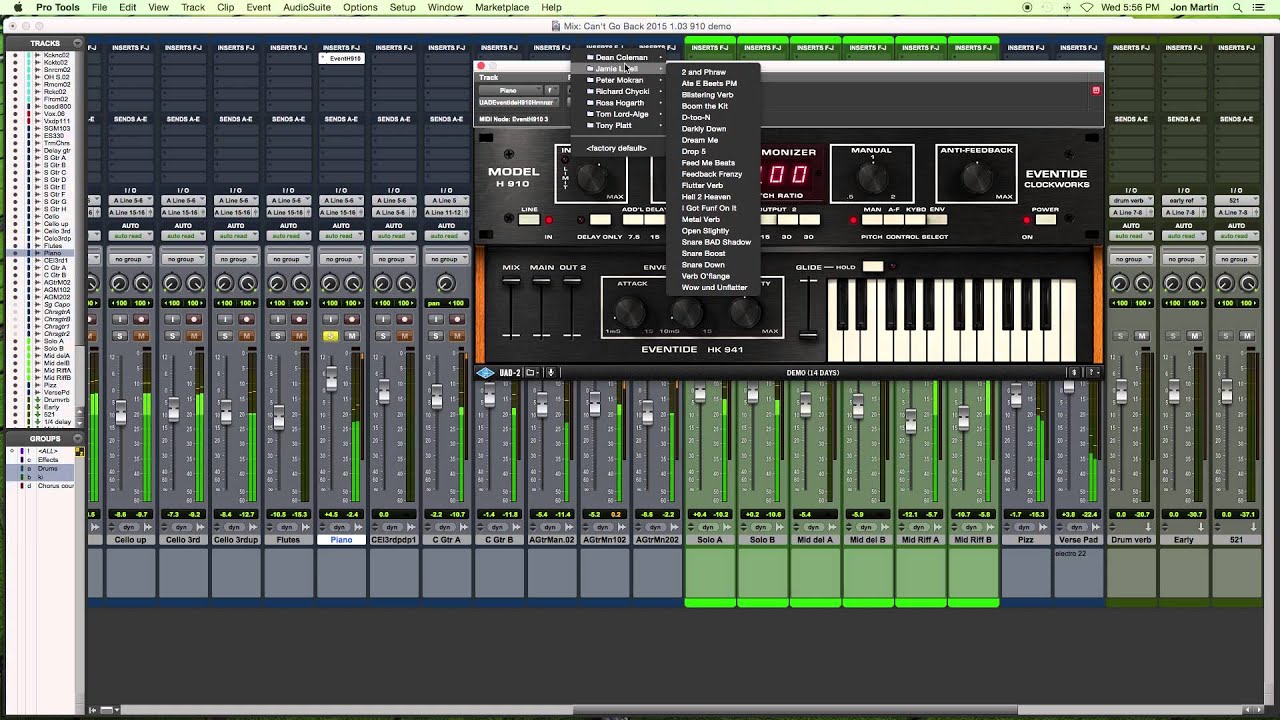Viewport: 1280px width, 720px height.
Task: Open the UAD-2 preset folder icon
Action: click(x=533, y=373)
